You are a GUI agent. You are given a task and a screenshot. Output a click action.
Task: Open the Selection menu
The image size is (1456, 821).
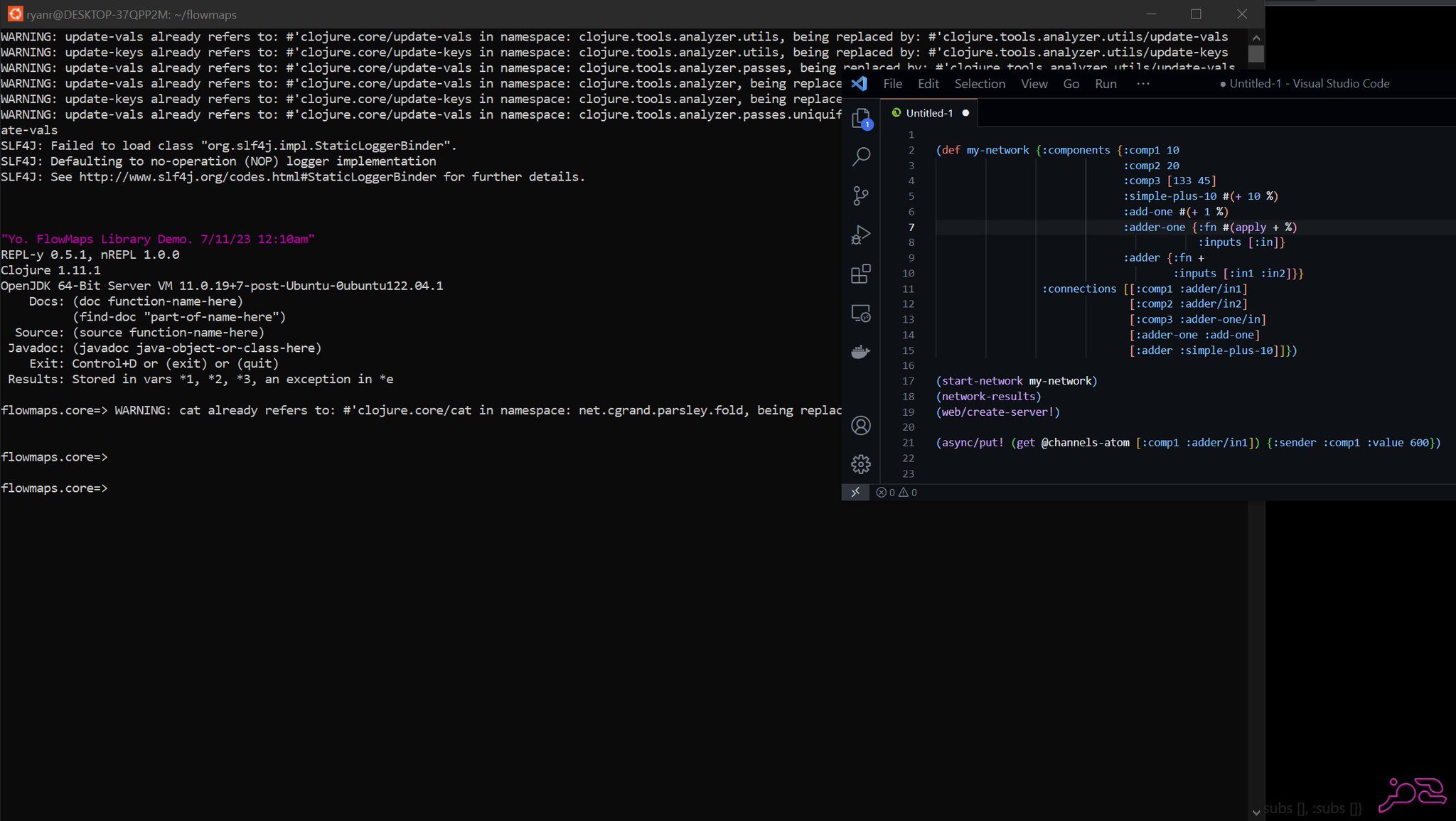[x=980, y=84]
